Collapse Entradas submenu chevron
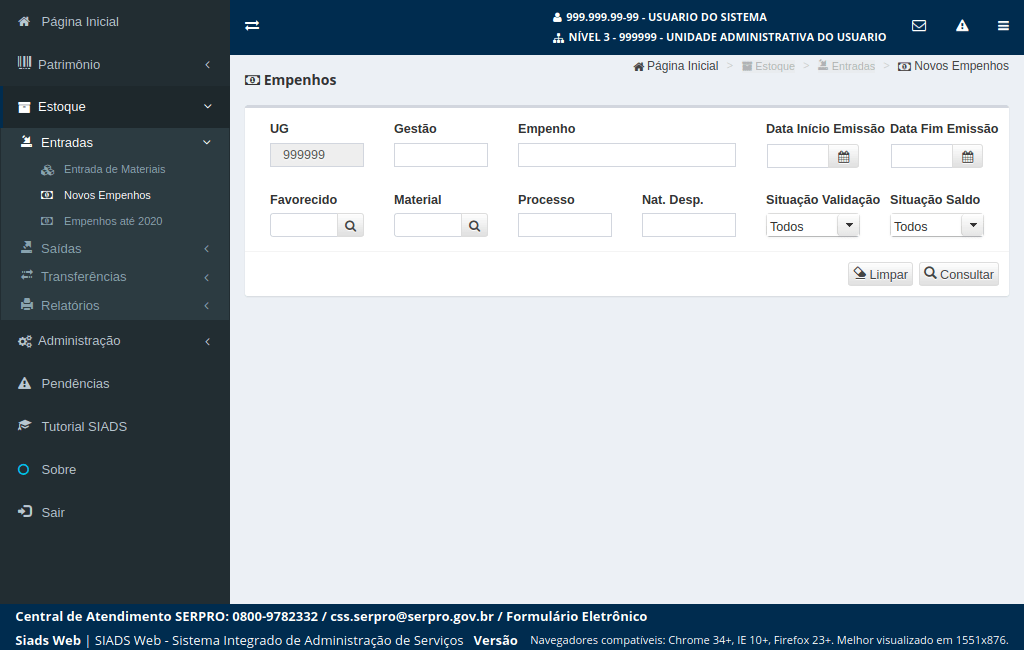 (207, 142)
